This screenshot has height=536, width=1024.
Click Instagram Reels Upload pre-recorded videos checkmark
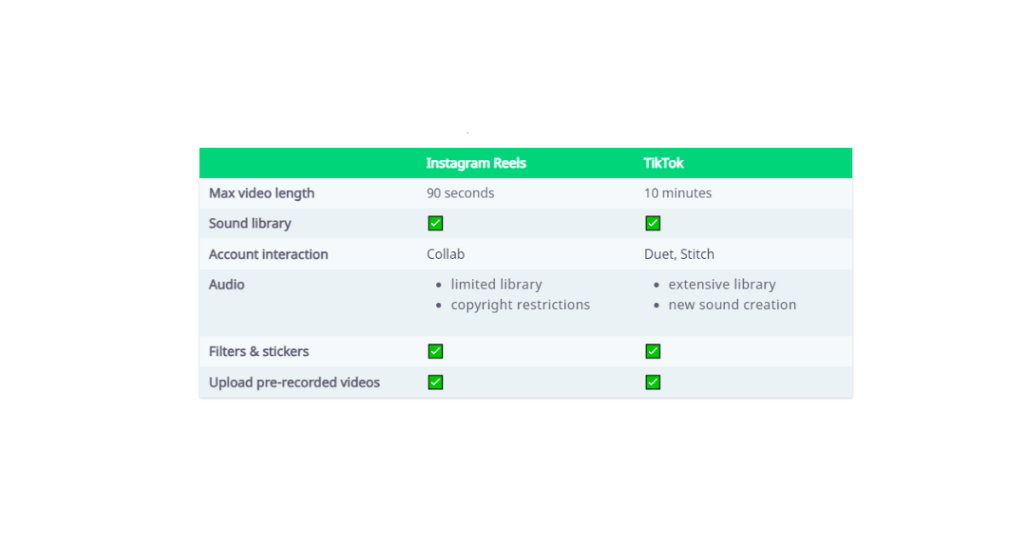pyautogui.click(x=435, y=382)
